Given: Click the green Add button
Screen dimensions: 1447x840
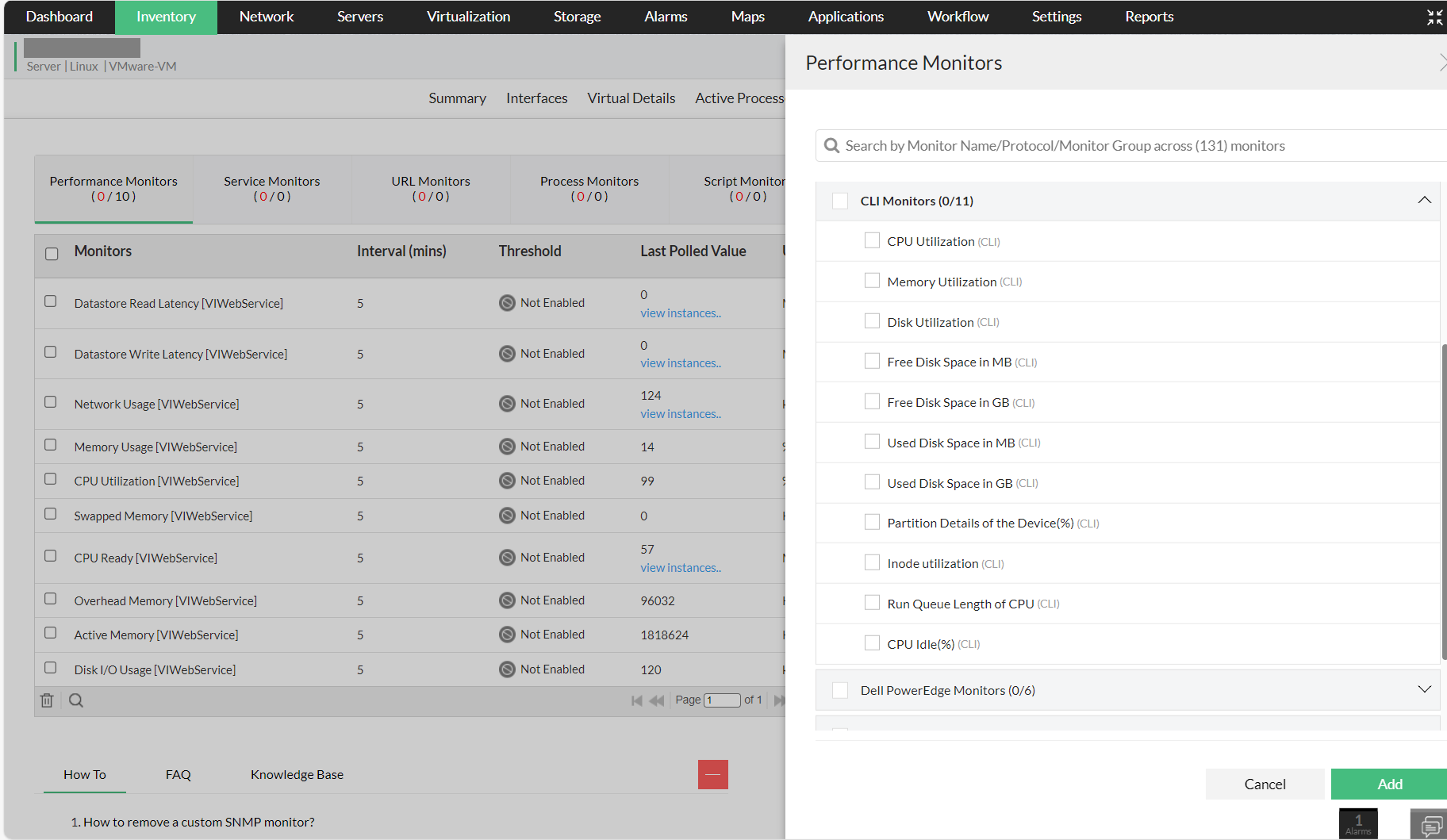Looking at the screenshot, I should (x=1389, y=784).
